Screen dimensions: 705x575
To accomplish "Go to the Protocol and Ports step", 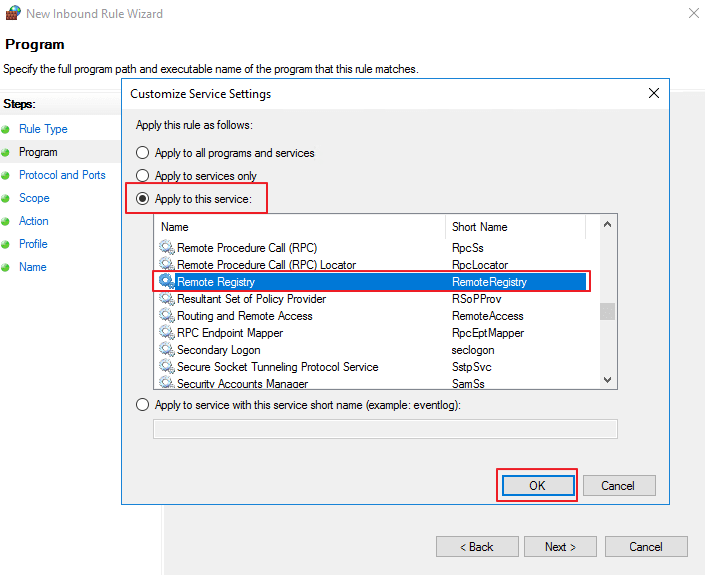I will 62,175.
